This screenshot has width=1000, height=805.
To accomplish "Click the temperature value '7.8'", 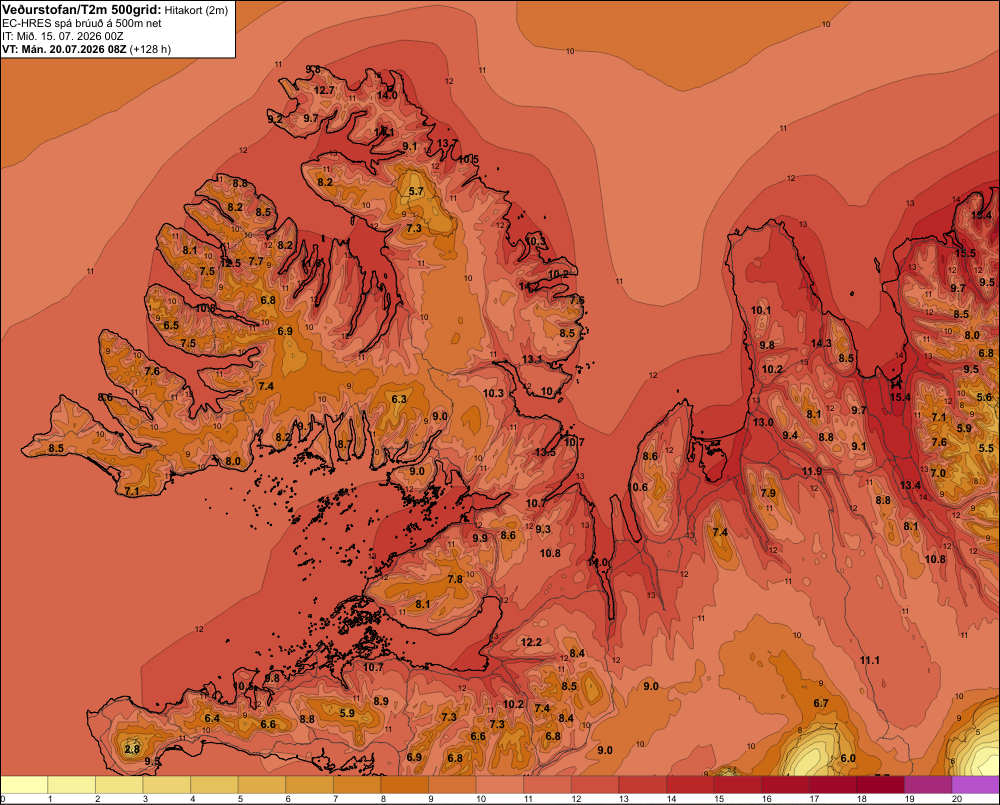I will pyautogui.click(x=455, y=579).
